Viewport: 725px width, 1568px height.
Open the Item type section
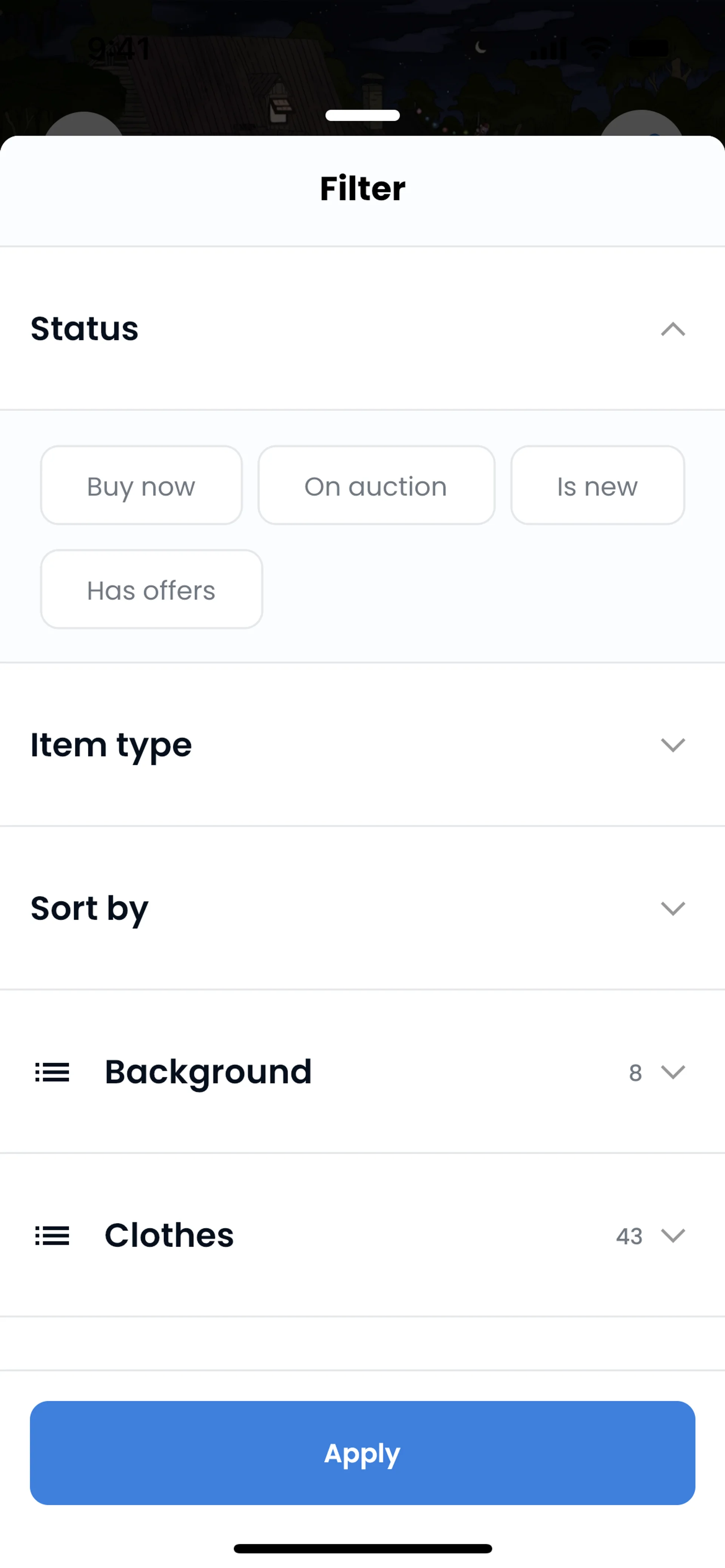point(111,745)
